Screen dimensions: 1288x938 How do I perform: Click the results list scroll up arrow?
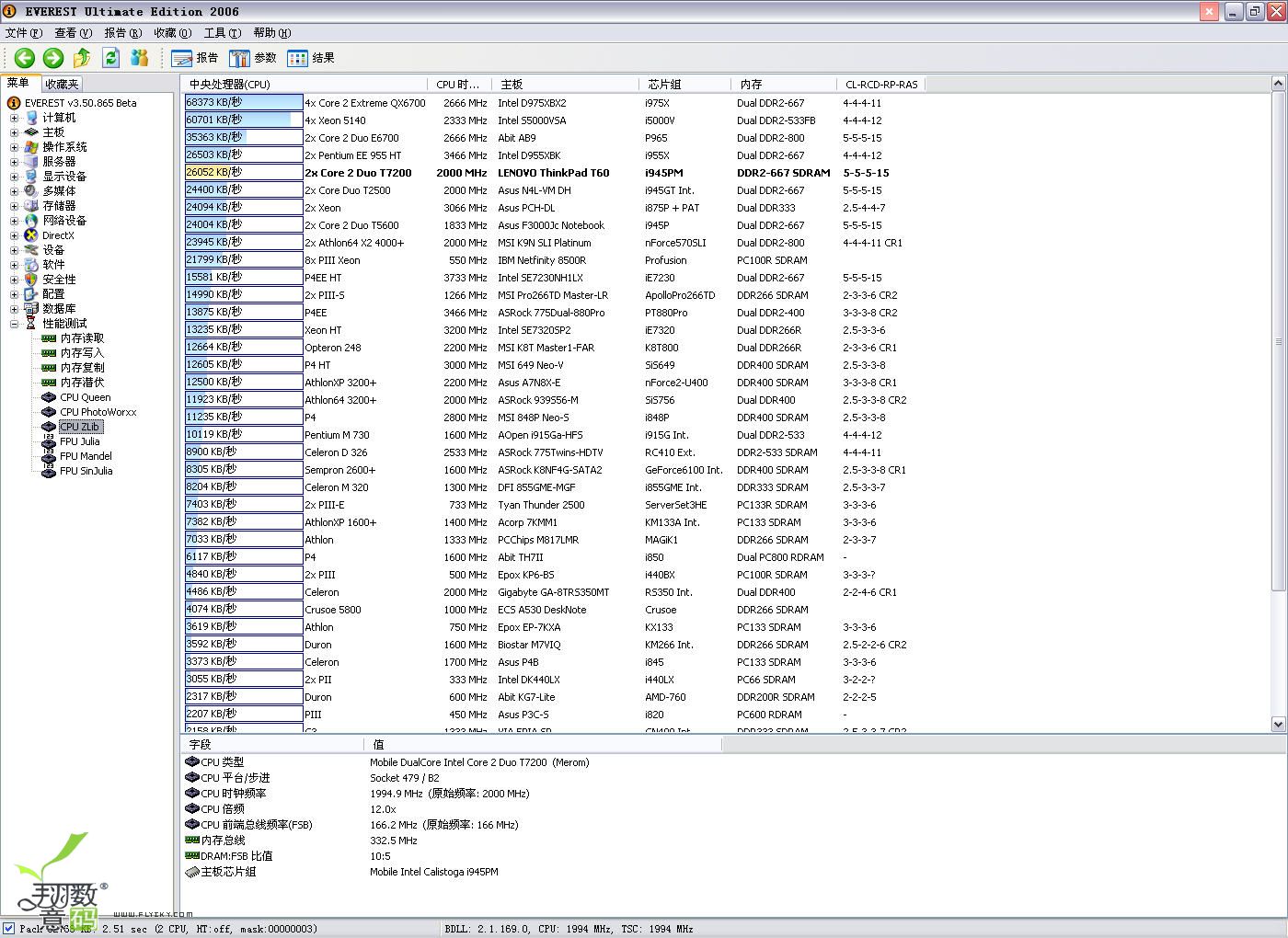coord(1278,84)
